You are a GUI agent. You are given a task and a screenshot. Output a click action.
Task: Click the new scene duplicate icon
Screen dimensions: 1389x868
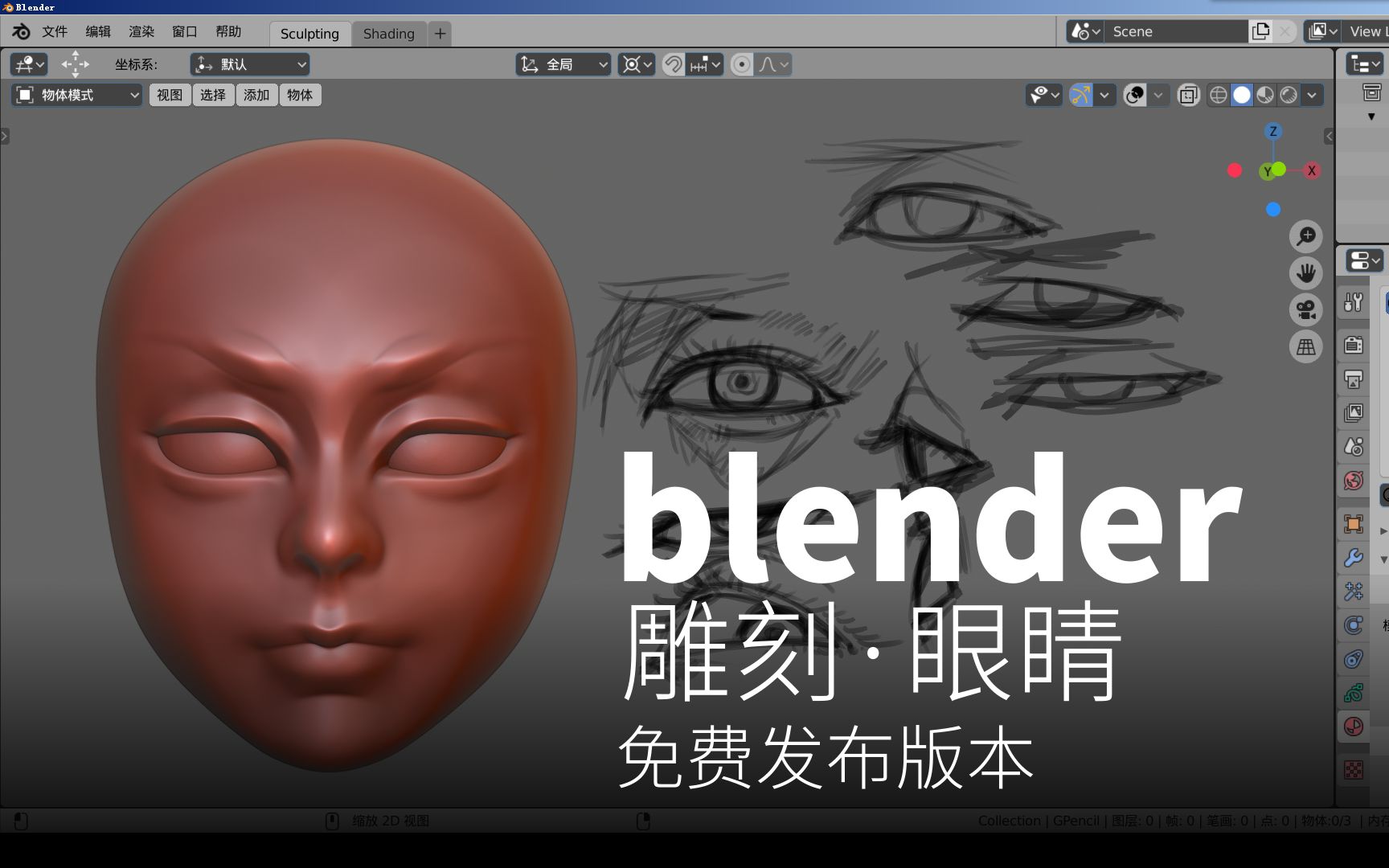[1261, 31]
